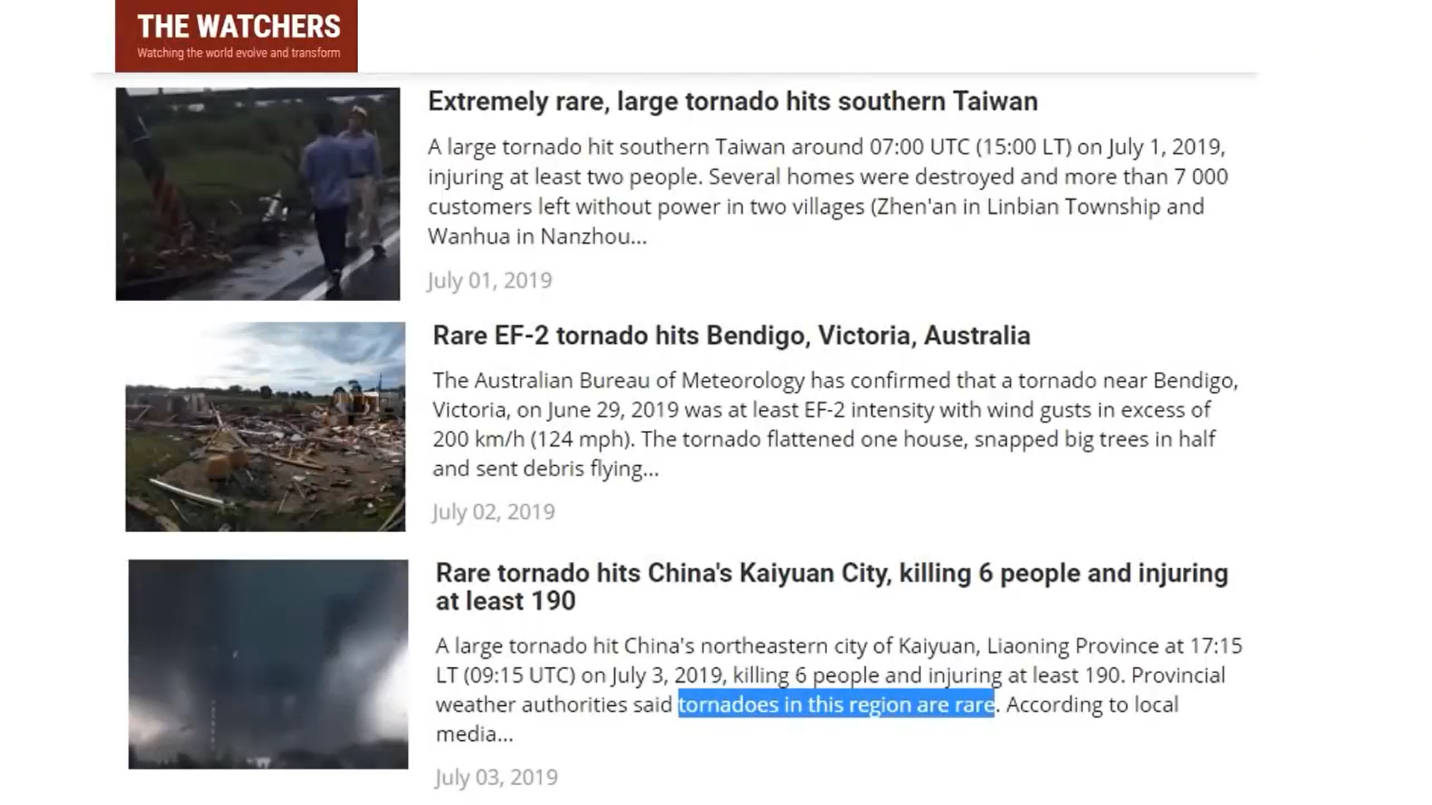Open the southern Taiwan tornado headline
1432x805 pixels.
coord(733,101)
